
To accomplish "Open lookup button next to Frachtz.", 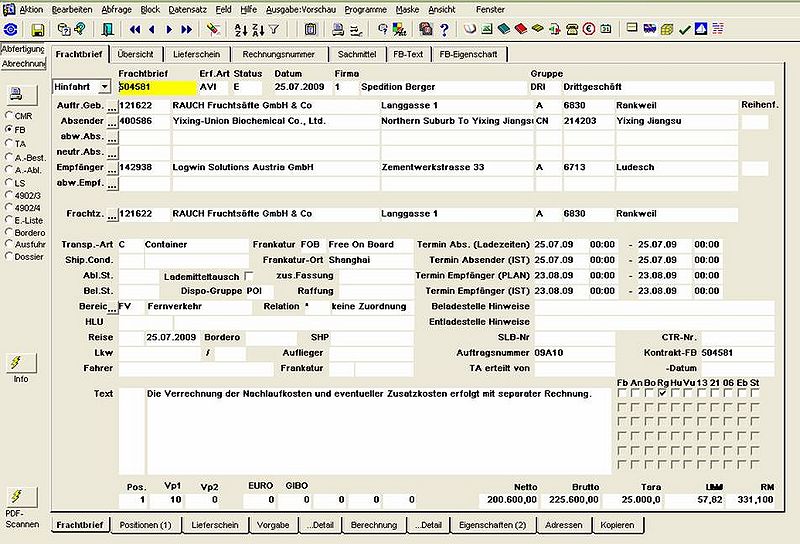I will click(112, 215).
